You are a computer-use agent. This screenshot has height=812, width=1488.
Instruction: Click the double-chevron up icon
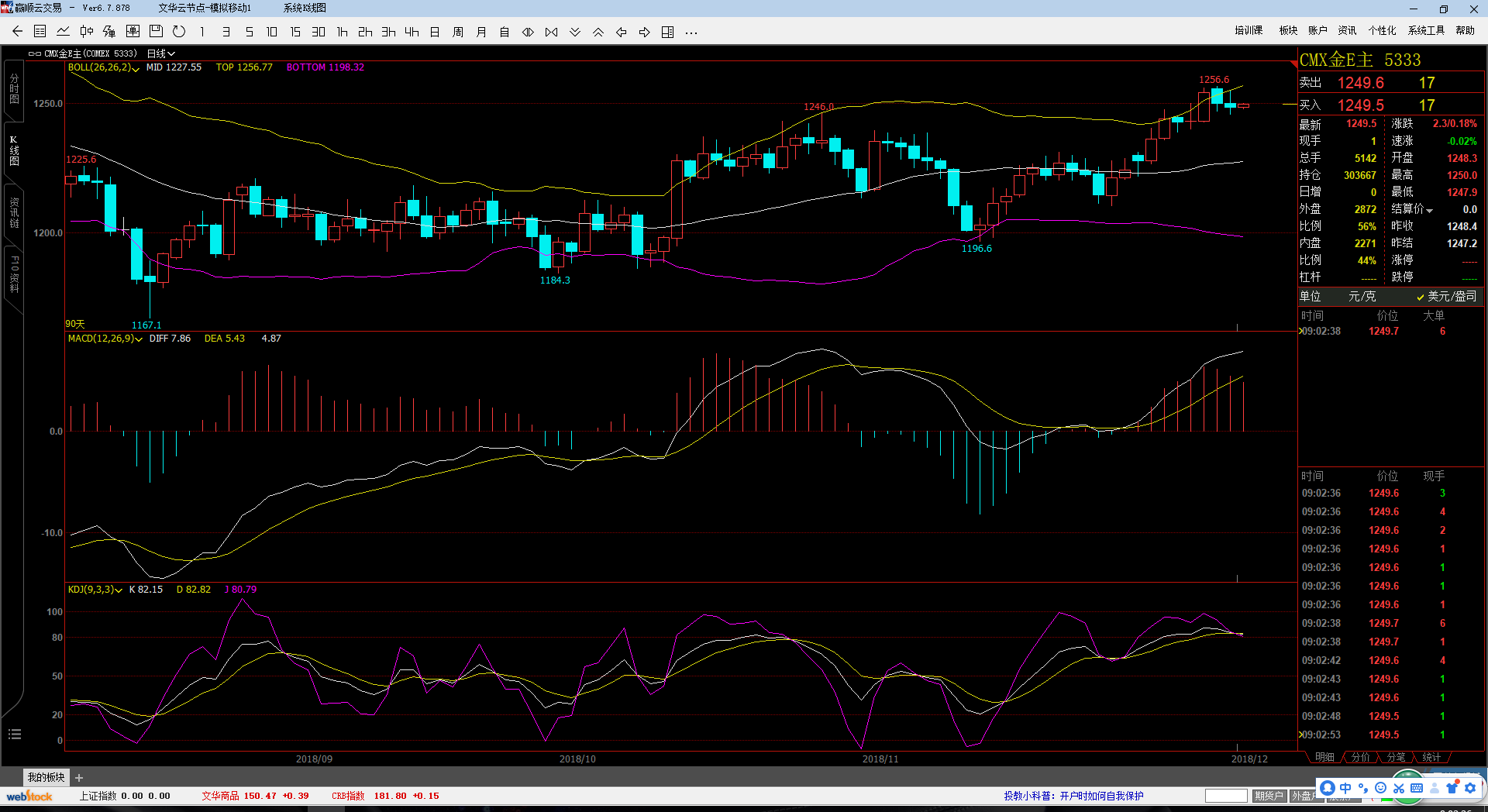coord(598,32)
